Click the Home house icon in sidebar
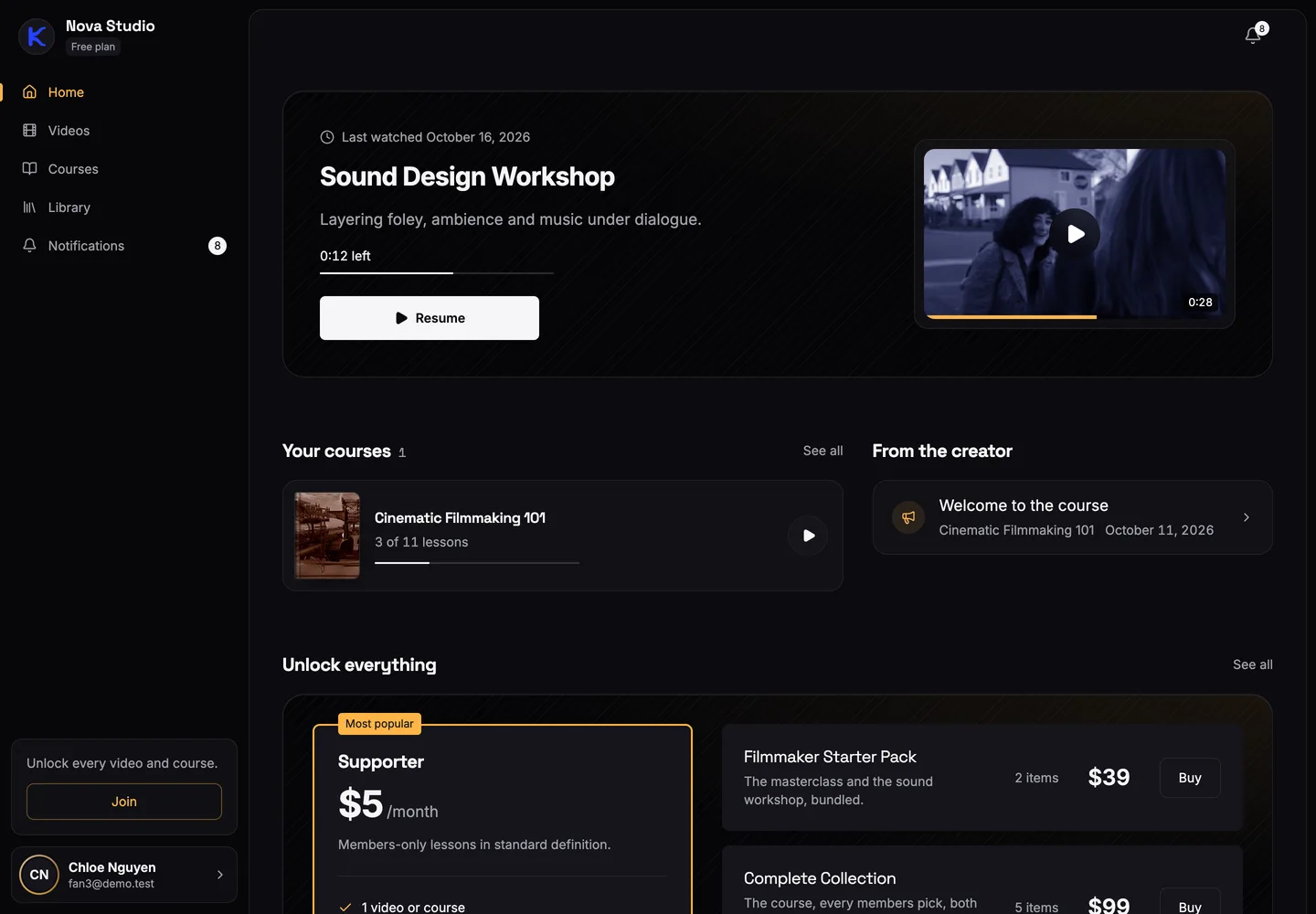Viewport: 1316px width, 914px height. (x=30, y=92)
